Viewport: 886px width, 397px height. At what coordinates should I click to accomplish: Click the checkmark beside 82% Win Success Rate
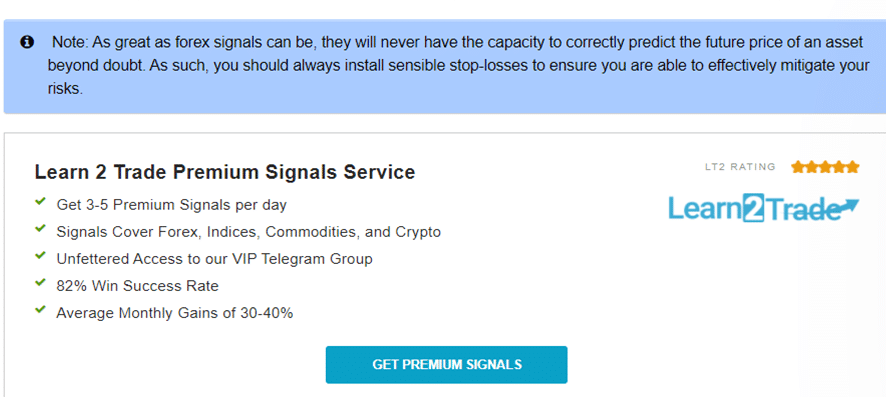(x=40, y=283)
